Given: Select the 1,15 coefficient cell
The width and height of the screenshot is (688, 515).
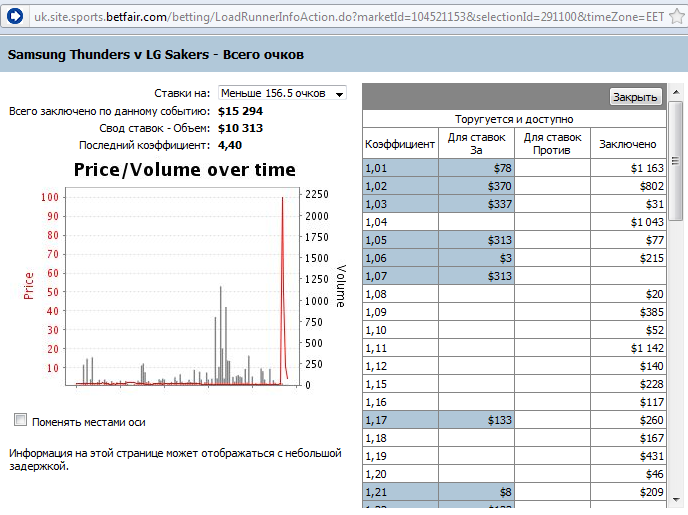Looking at the screenshot, I should click(x=401, y=384).
